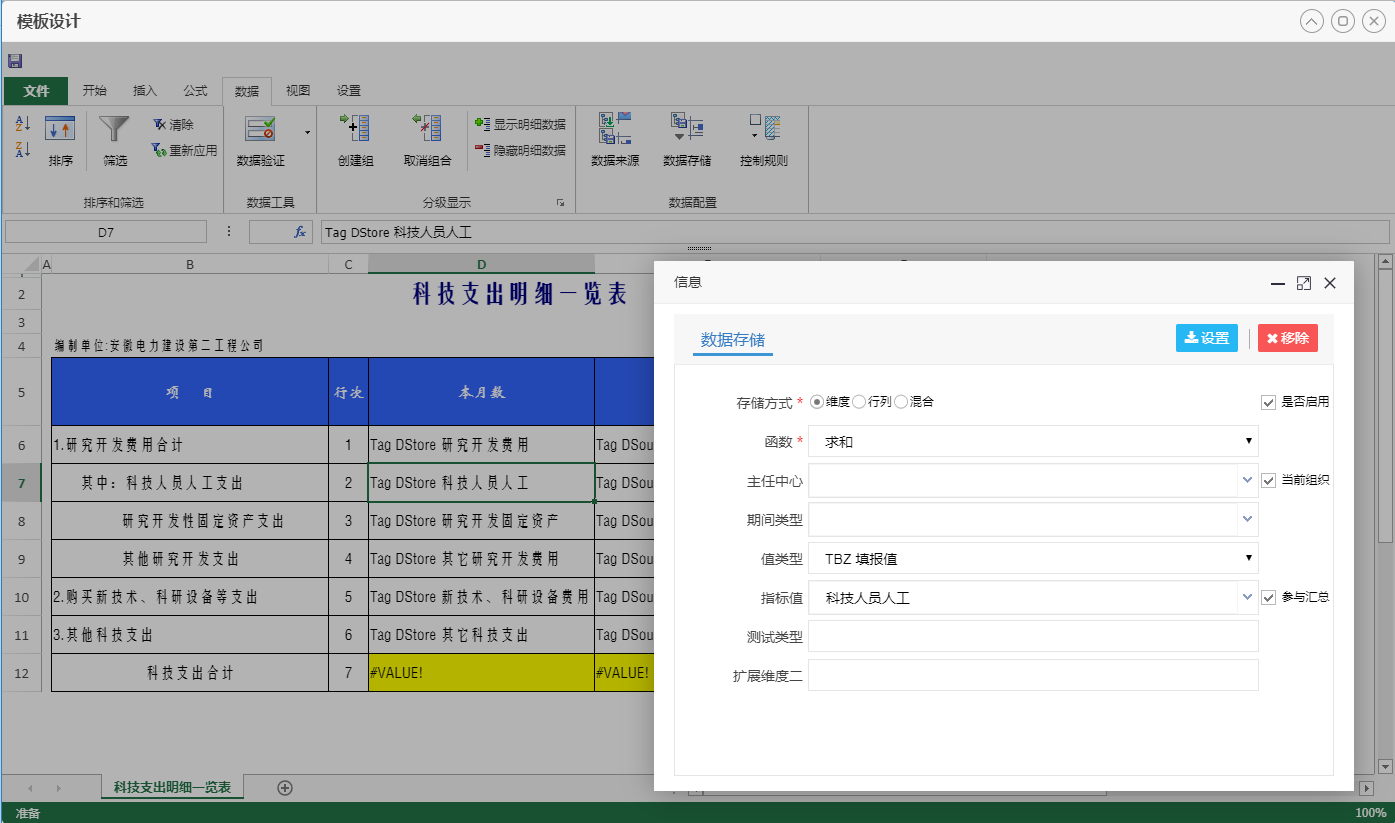Switch to 公式 ribbon tab
The image size is (1395, 823).
pyautogui.click(x=195, y=91)
